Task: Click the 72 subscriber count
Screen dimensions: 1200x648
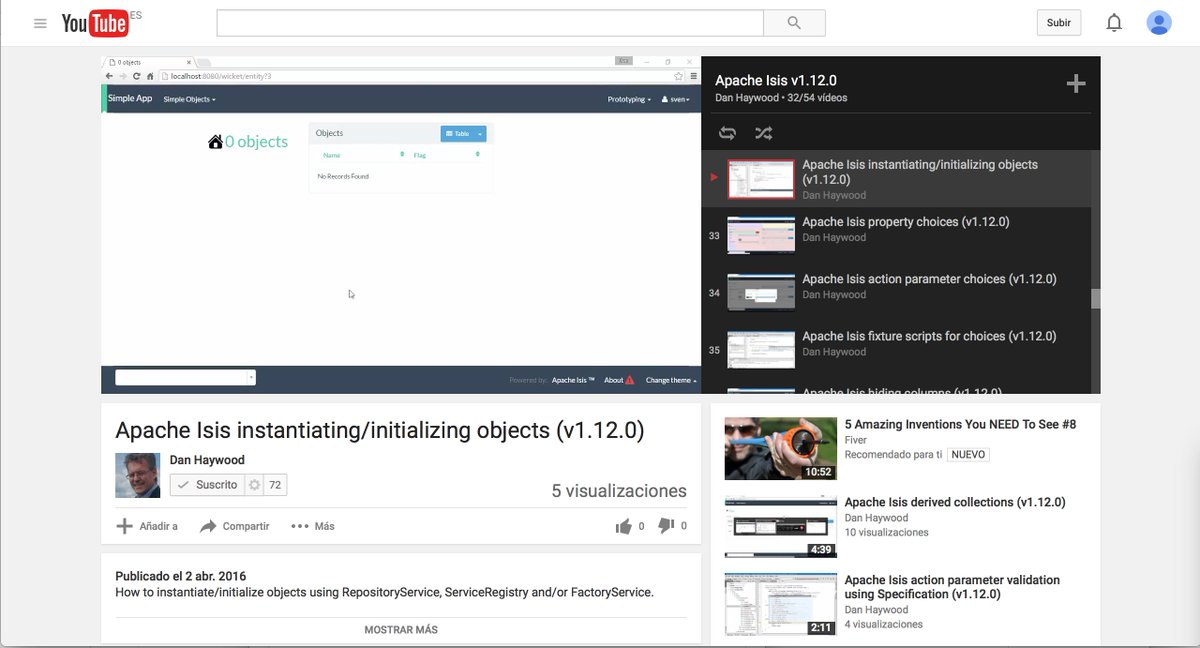Action: tap(275, 485)
